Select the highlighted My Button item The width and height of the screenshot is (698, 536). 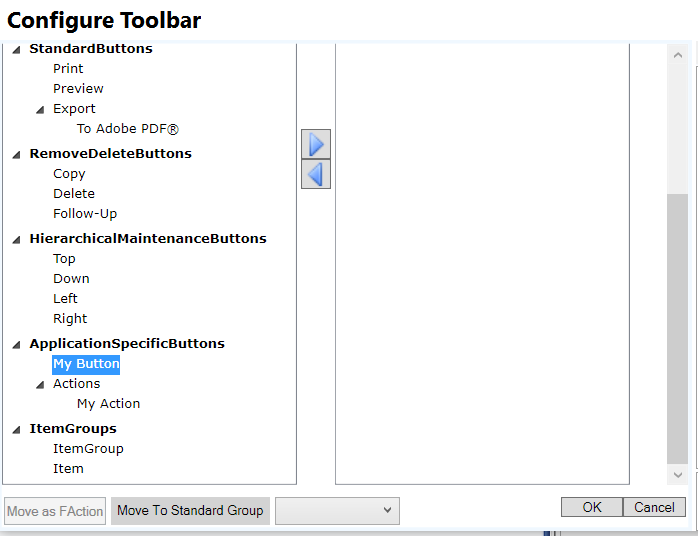[x=86, y=364]
